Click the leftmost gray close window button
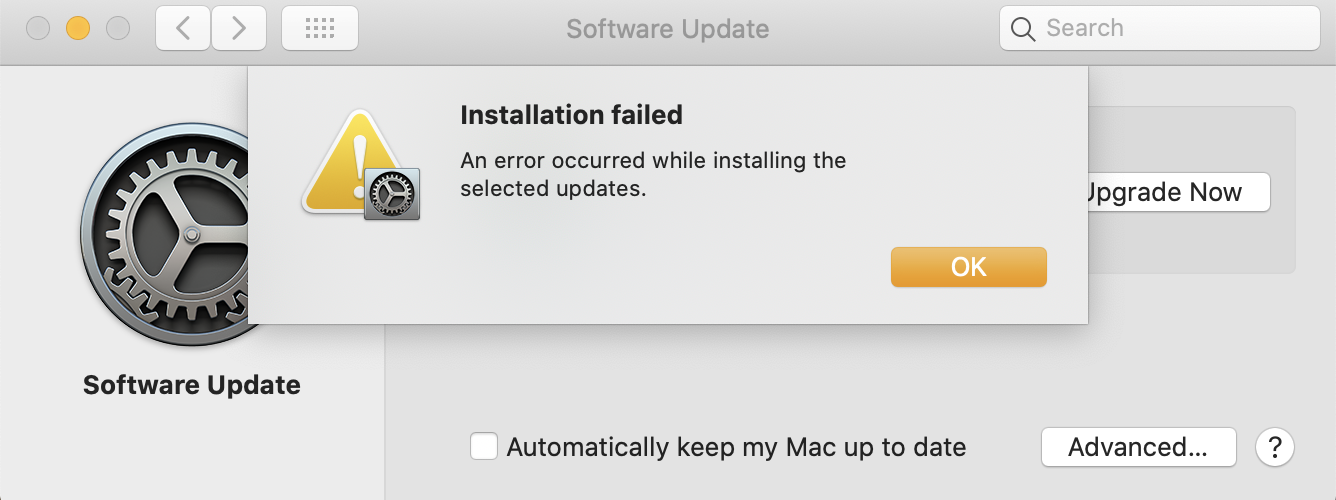Image resolution: width=1336 pixels, height=500 pixels. [38, 28]
